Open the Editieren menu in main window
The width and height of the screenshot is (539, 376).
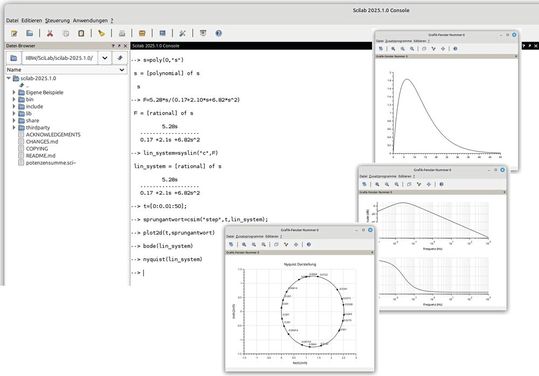(32, 21)
